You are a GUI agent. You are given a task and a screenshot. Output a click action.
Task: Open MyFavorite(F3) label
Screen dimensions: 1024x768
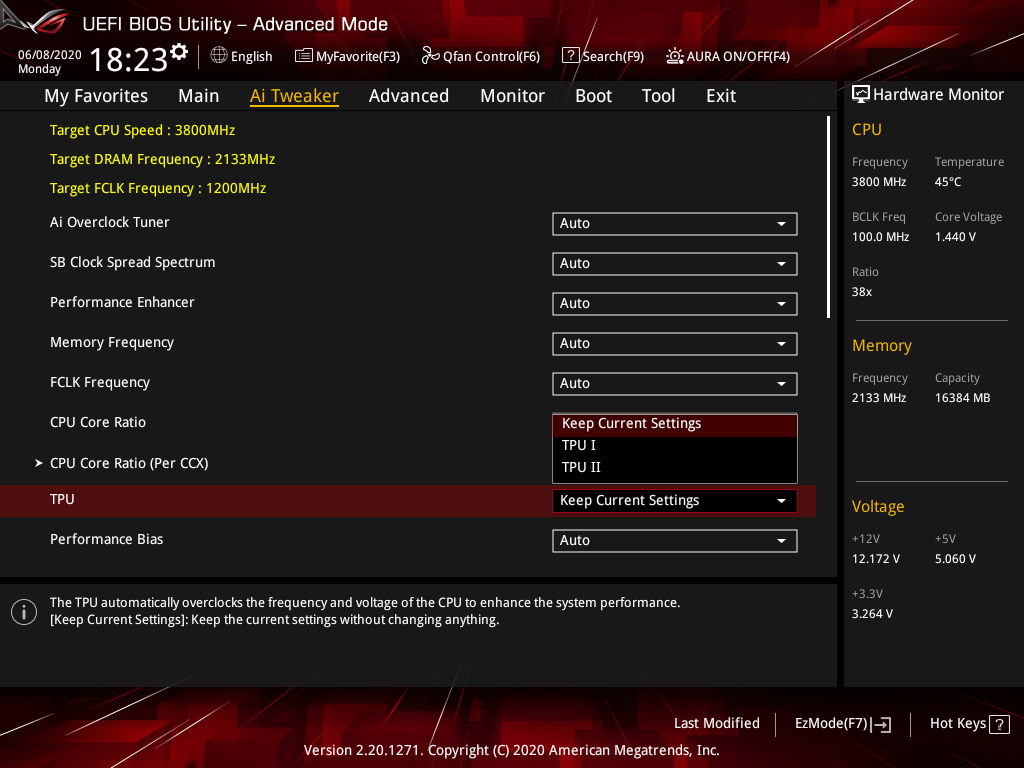pos(358,57)
